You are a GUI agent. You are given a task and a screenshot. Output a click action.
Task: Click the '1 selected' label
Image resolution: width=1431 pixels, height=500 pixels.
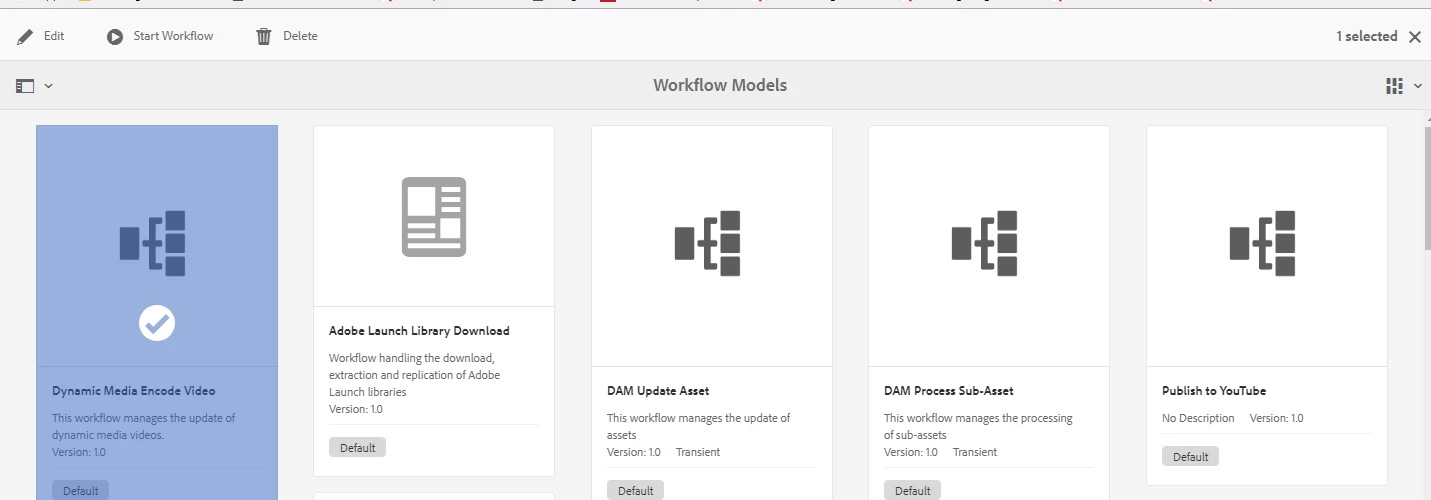(1366, 36)
